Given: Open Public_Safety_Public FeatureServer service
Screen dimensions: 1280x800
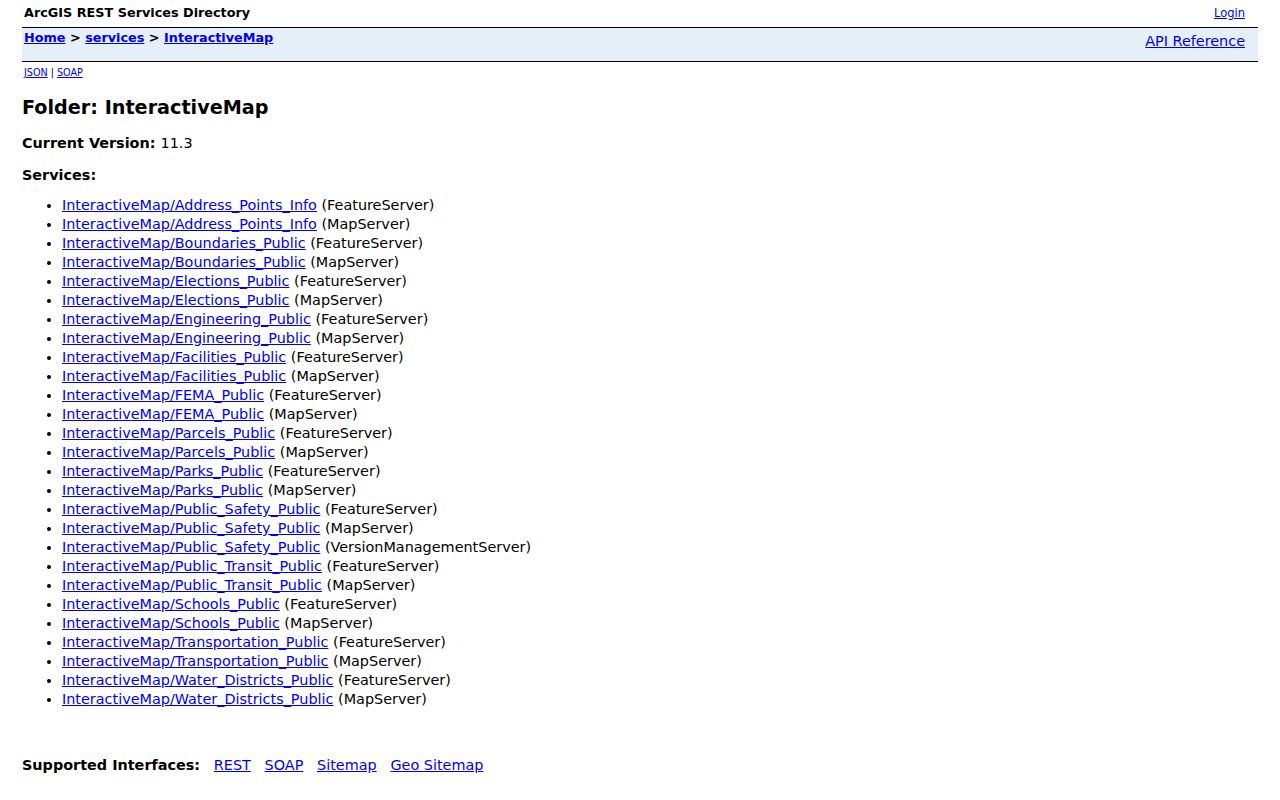Looking at the screenshot, I should point(191,509).
